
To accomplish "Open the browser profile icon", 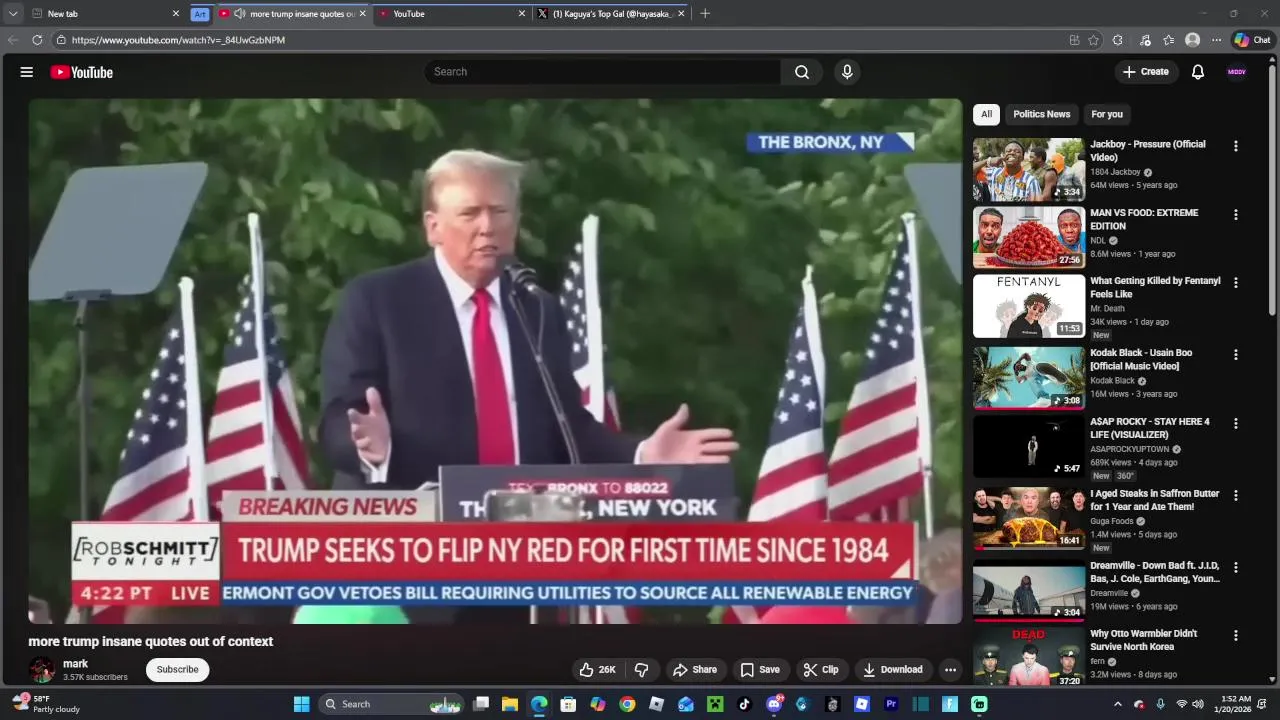I will click(1192, 40).
